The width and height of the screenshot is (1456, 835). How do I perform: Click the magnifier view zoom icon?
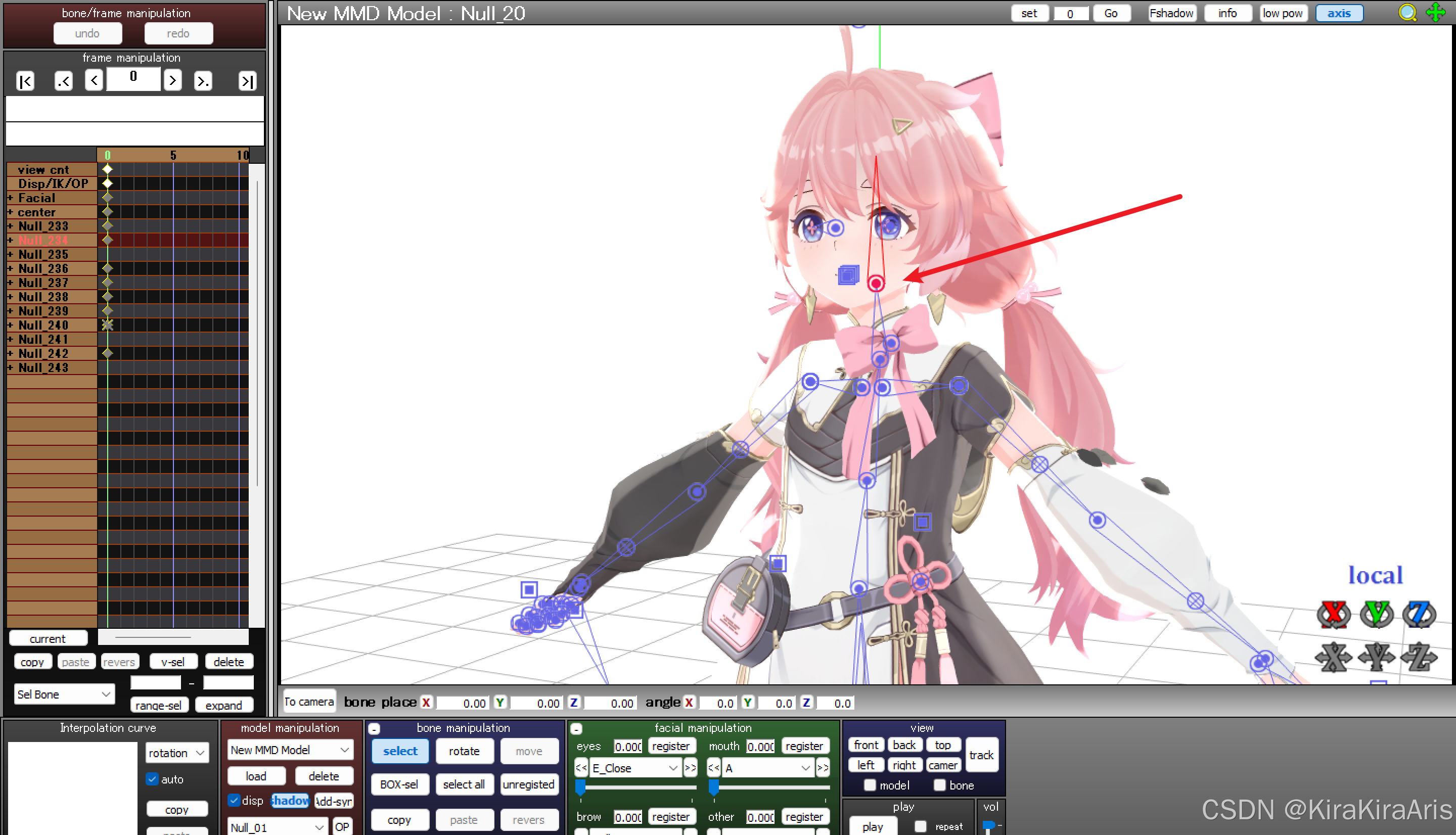point(1407,13)
